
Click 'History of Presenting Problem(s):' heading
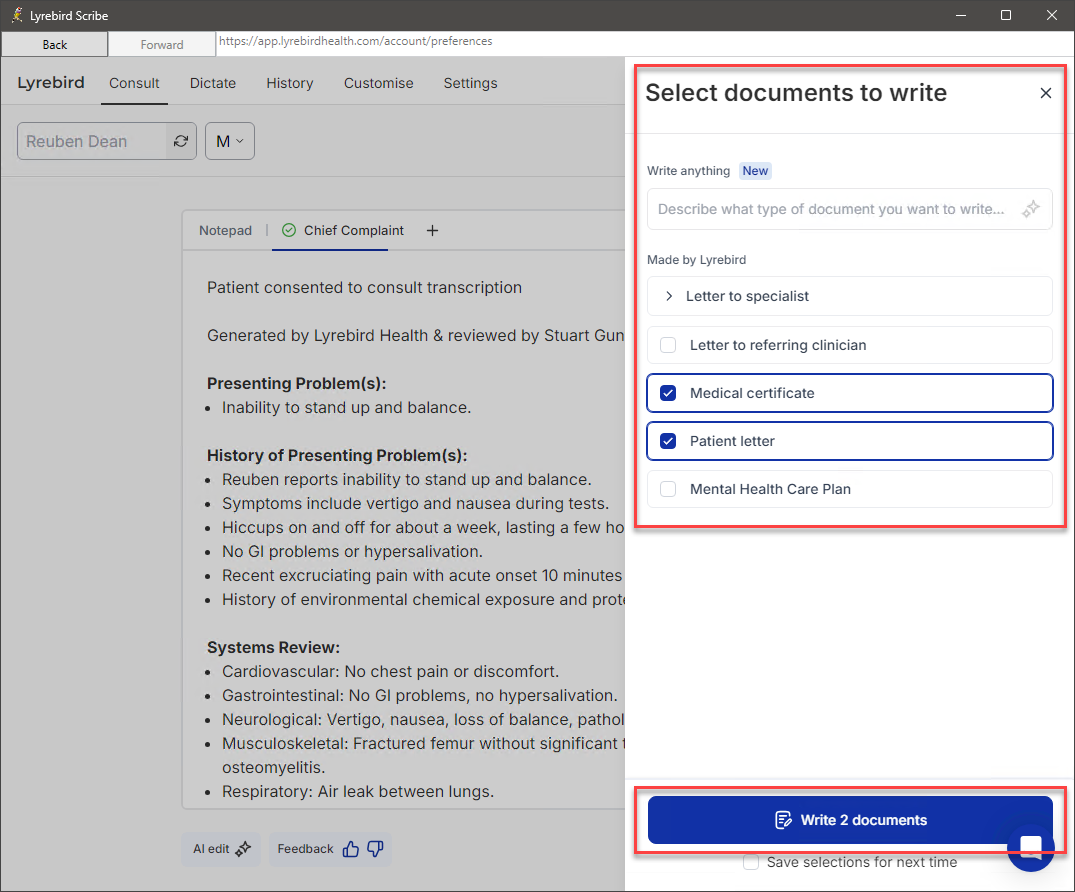(x=337, y=455)
